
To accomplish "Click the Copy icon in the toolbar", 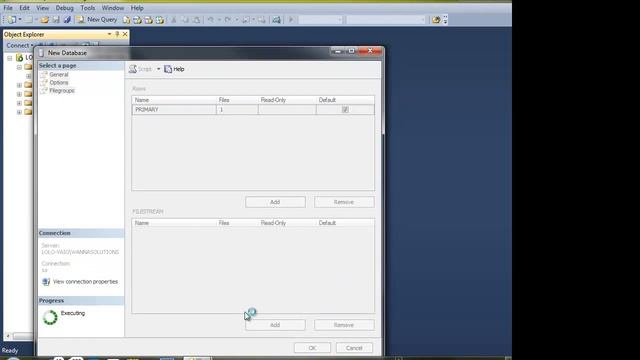I will [x=185, y=20].
